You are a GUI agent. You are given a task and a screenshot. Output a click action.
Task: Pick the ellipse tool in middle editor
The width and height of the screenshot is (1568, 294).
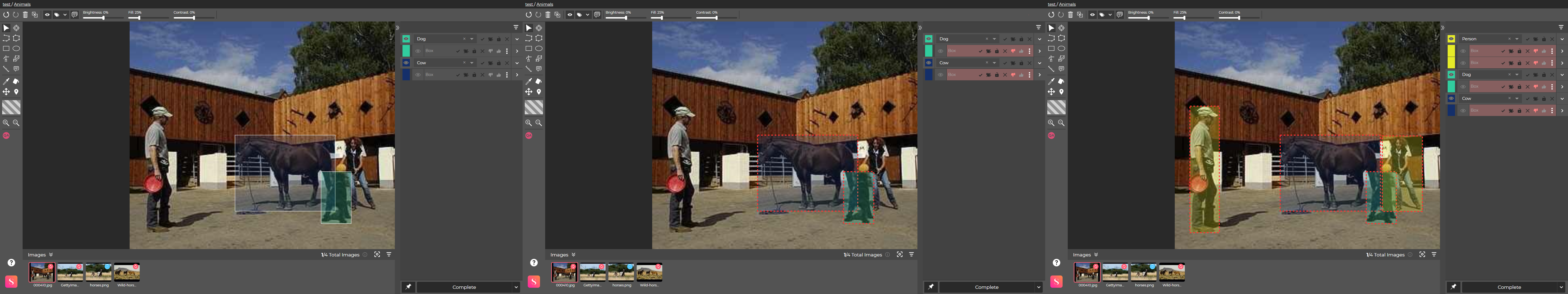pos(539,49)
